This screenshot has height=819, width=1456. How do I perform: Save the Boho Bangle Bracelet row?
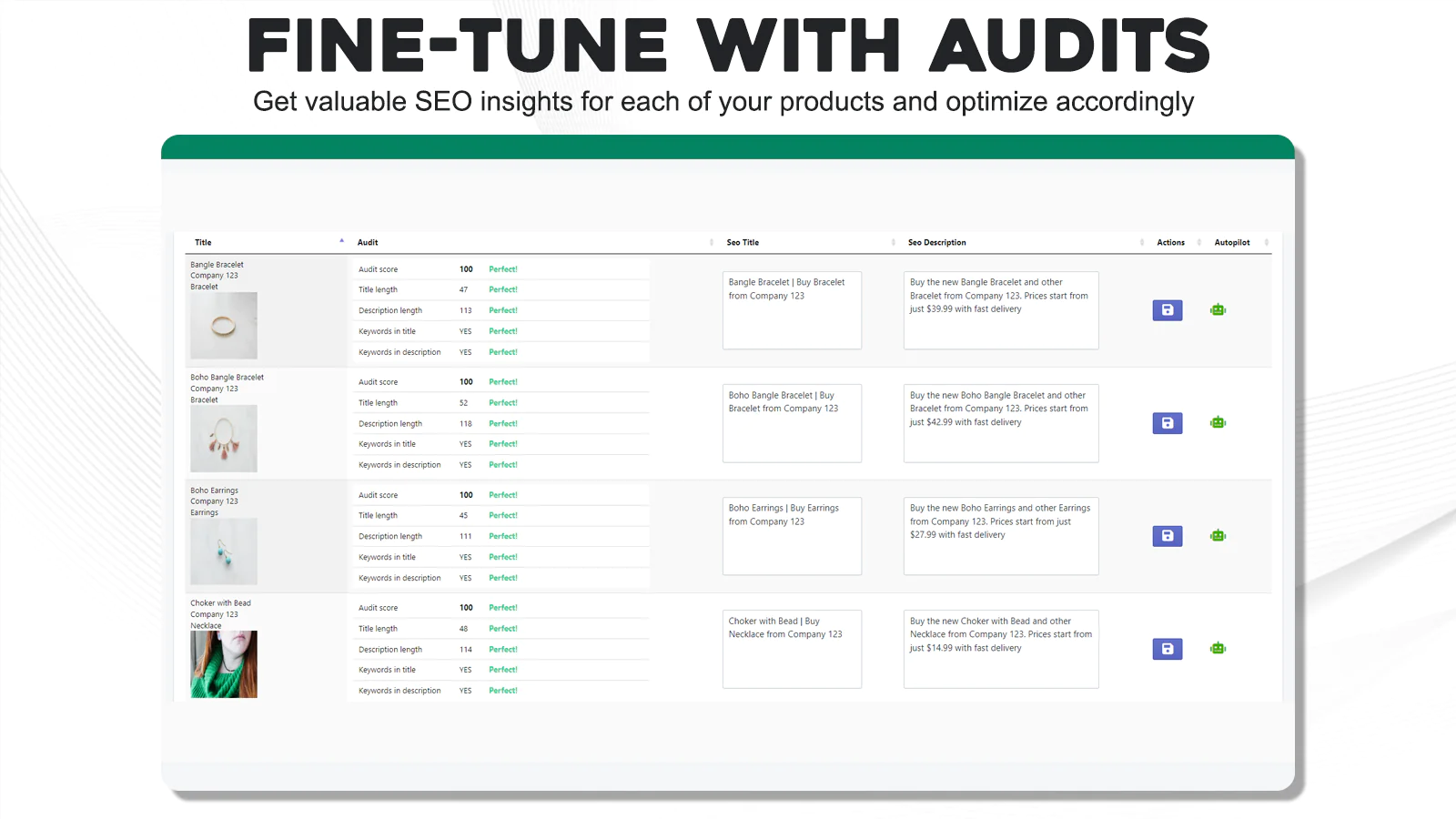1167,423
